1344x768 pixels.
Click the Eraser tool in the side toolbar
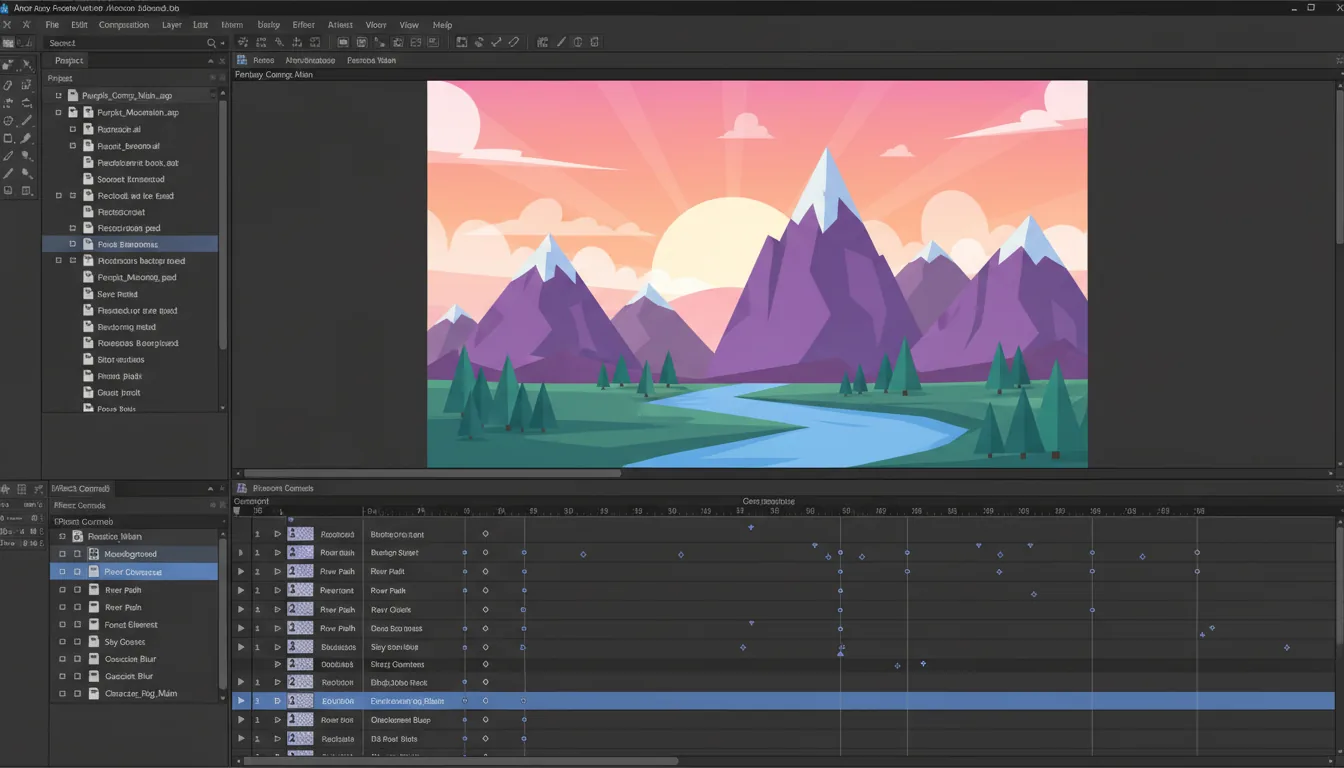click(x=26, y=155)
